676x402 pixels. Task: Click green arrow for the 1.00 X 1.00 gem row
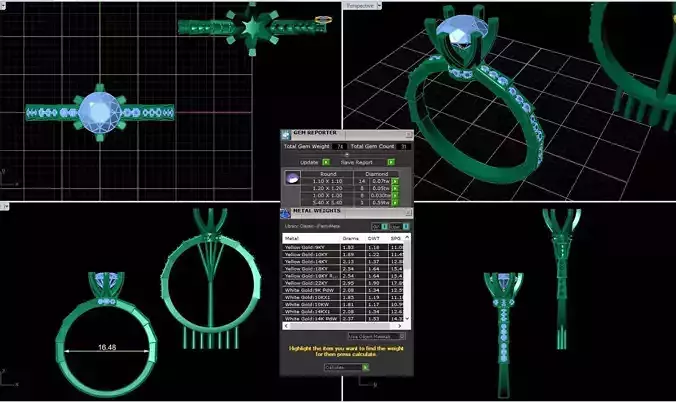[395, 195]
